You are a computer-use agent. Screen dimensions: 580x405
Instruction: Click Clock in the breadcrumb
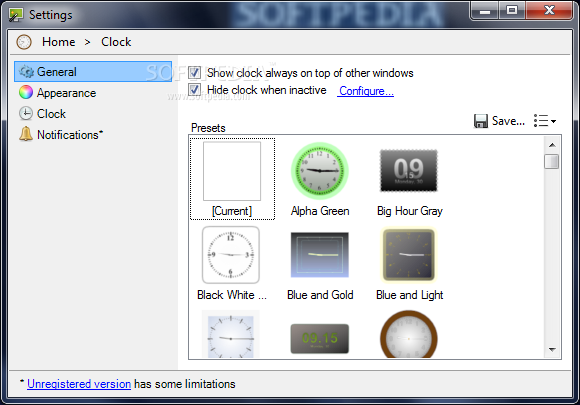pyautogui.click(x=116, y=42)
